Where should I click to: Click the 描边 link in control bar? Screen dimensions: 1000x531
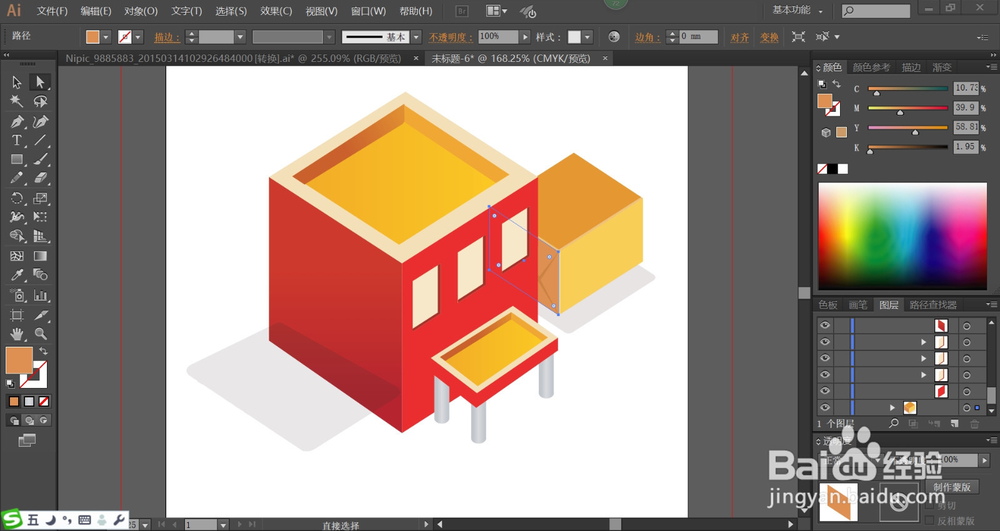point(167,38)
